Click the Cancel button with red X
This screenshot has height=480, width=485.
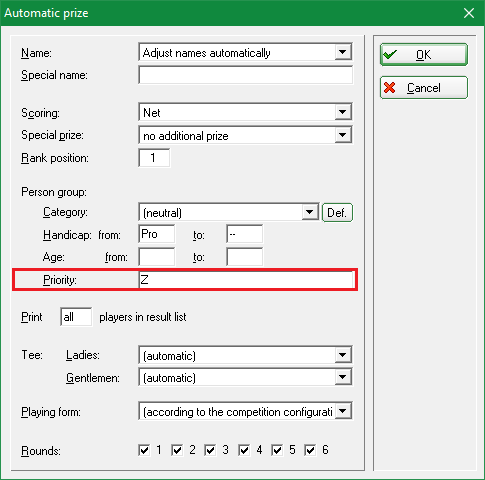(x=424, y=88)
